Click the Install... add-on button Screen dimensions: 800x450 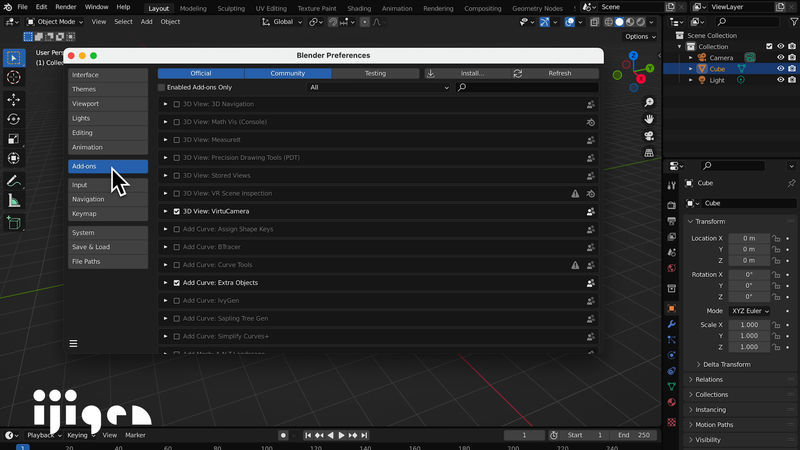468,73
